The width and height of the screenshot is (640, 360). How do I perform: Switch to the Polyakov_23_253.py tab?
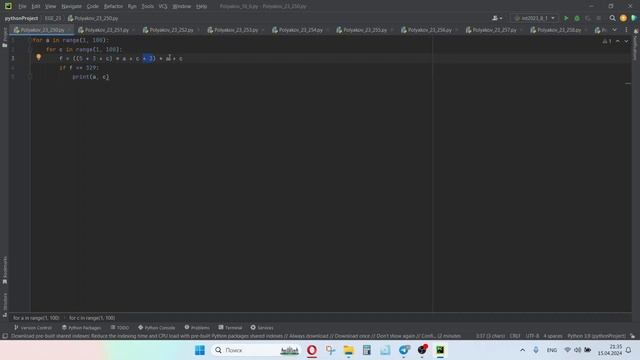[236, 30]
